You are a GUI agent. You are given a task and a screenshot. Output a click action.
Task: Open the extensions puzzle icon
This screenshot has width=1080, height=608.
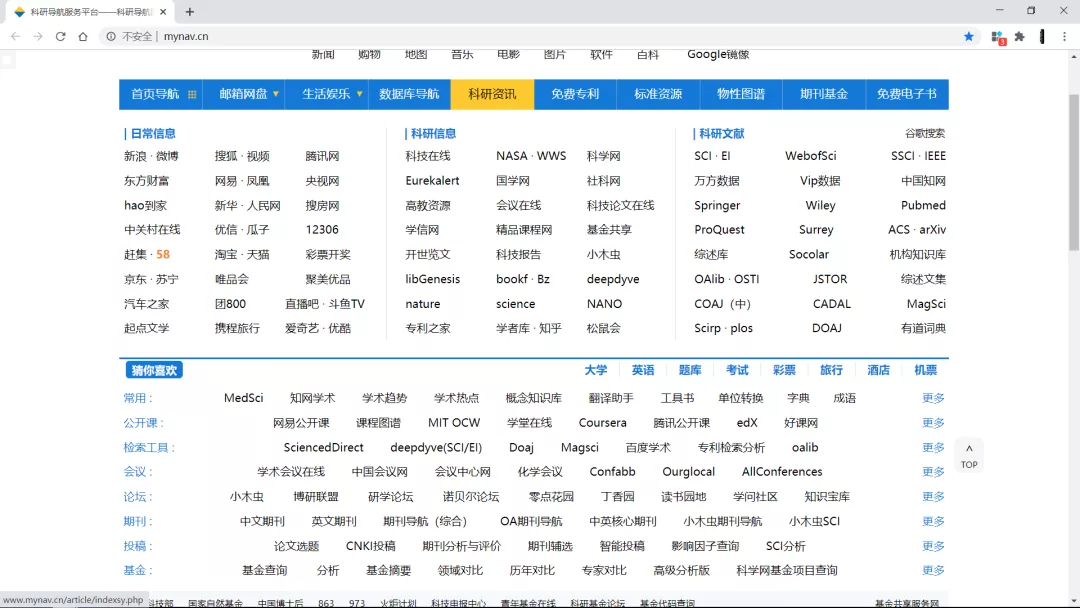coord(1019,36)
